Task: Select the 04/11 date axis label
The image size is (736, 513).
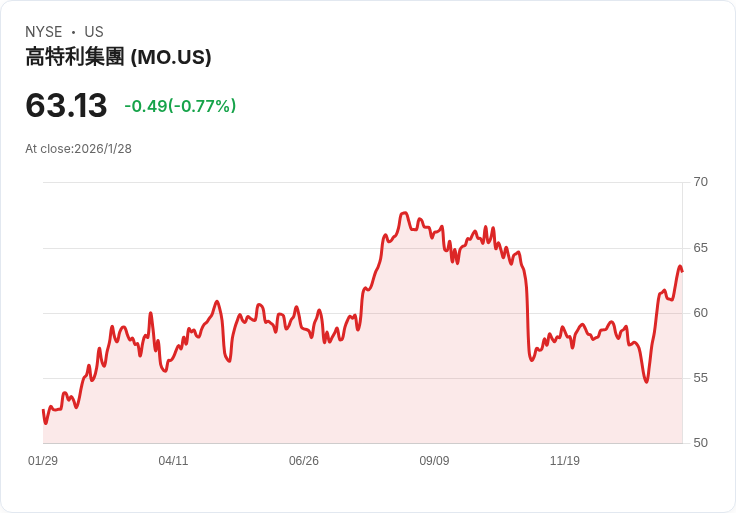Action: coord(173,461)
